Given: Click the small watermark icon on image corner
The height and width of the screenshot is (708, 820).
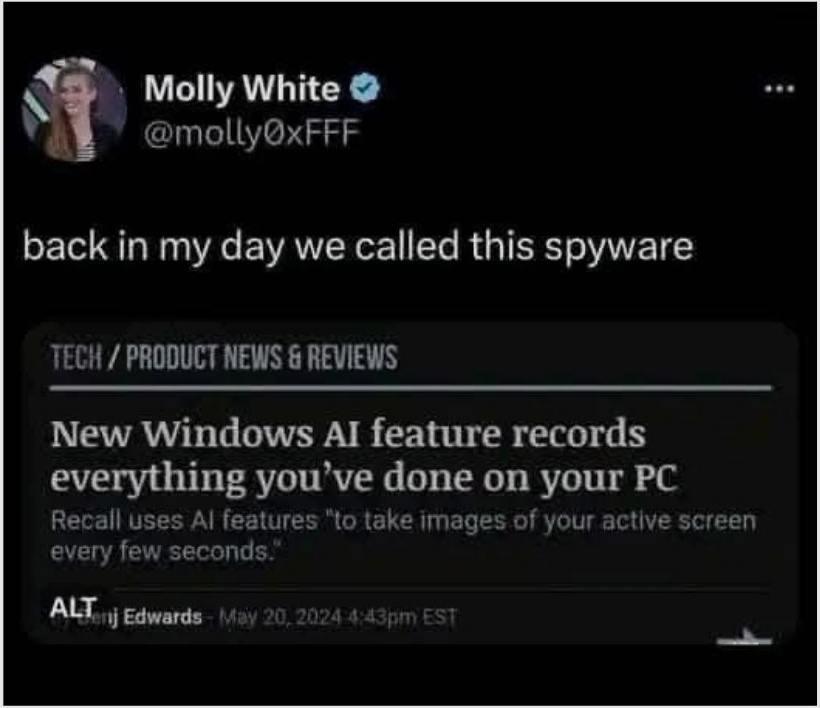Looking at the screenshot, I should click(x=744, y=636).
